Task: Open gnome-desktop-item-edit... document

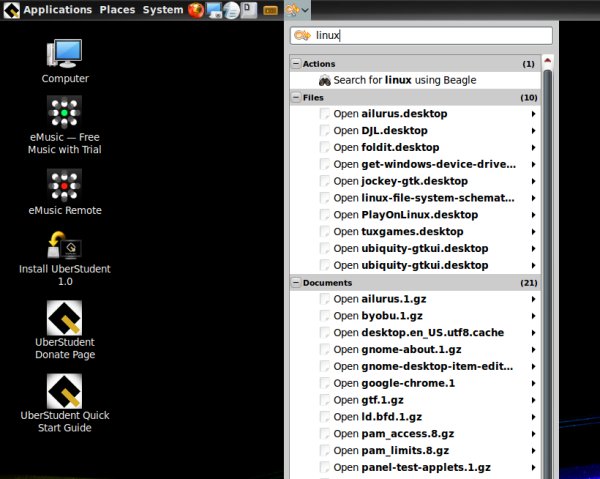Action: pos(415,366)
